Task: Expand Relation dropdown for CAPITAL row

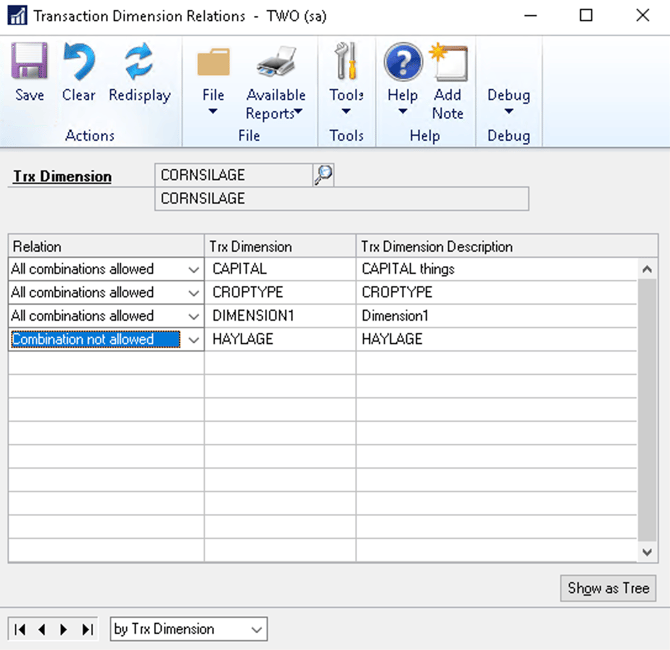Action: pos(194,269)
